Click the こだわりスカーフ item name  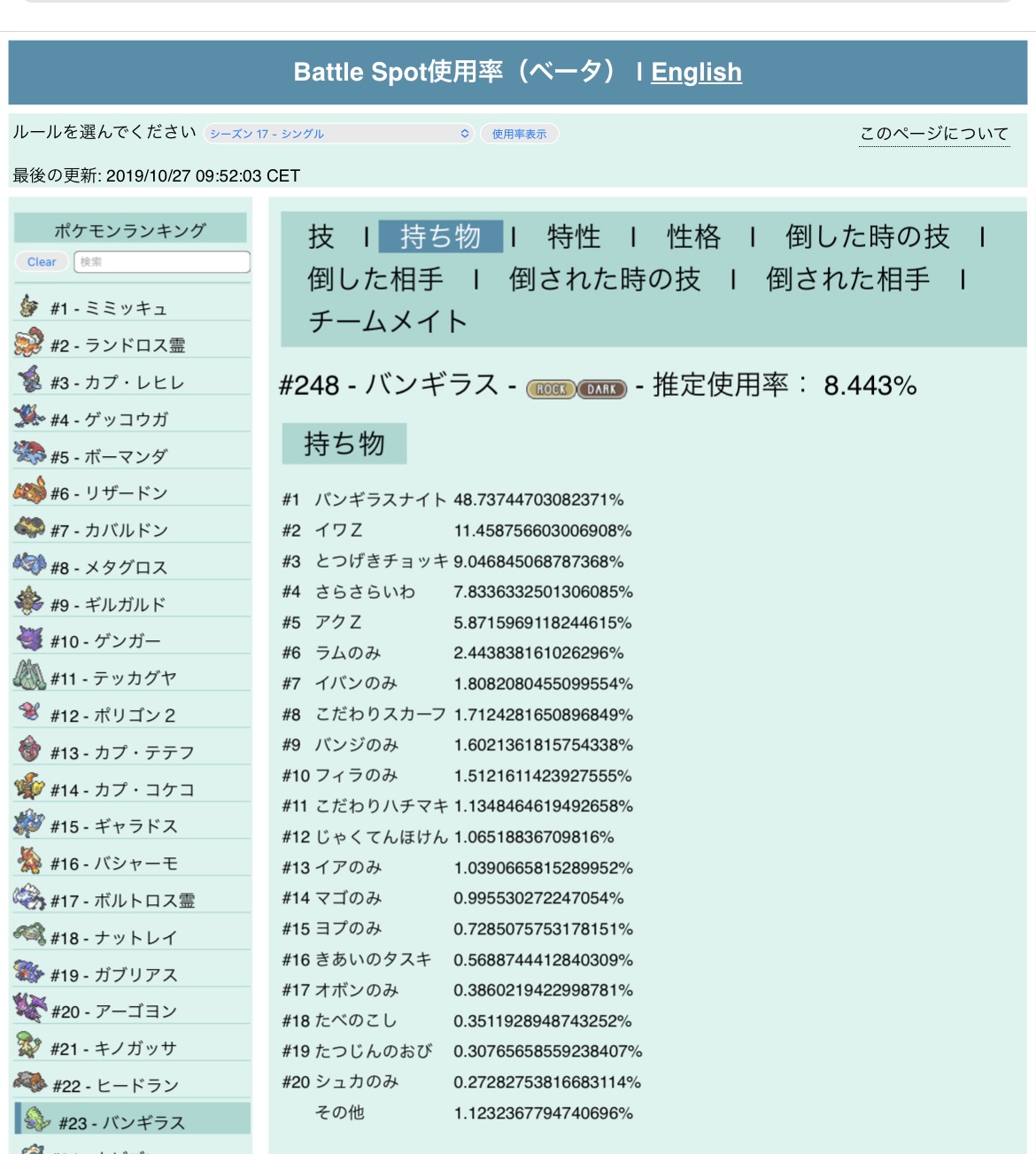[x=381, y=715]
